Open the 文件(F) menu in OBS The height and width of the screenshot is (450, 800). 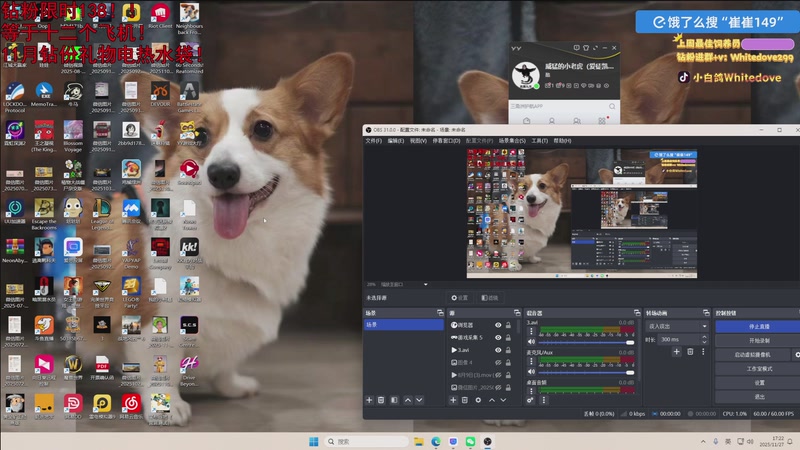click(x=373, y=141)
